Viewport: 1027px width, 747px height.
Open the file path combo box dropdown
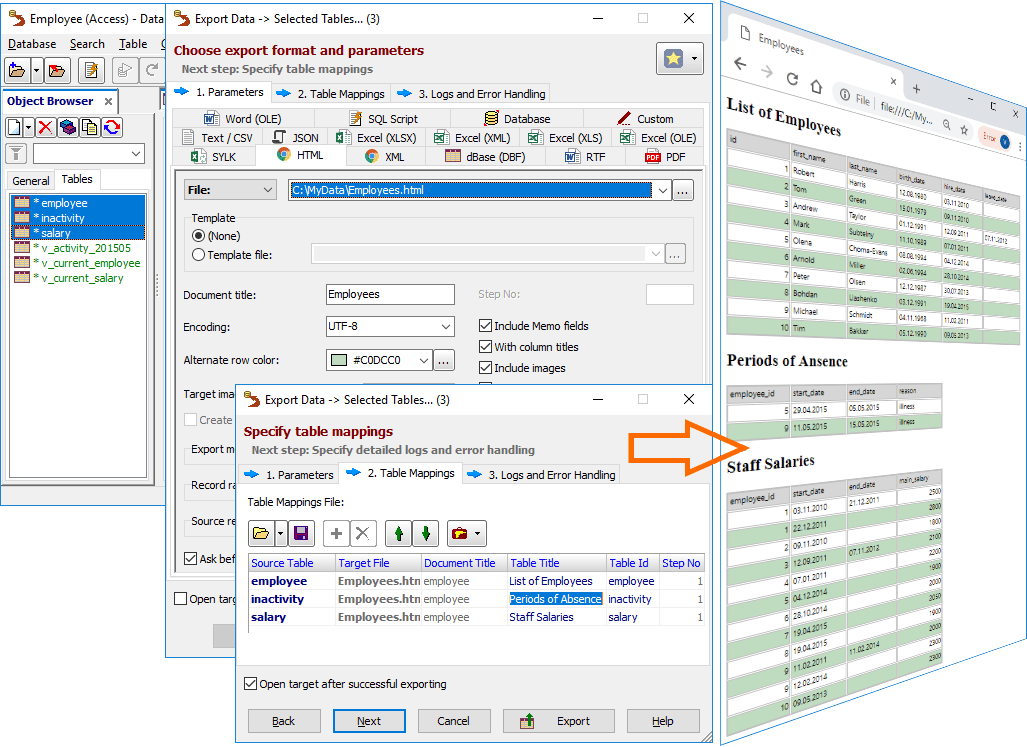pos(661,190)
